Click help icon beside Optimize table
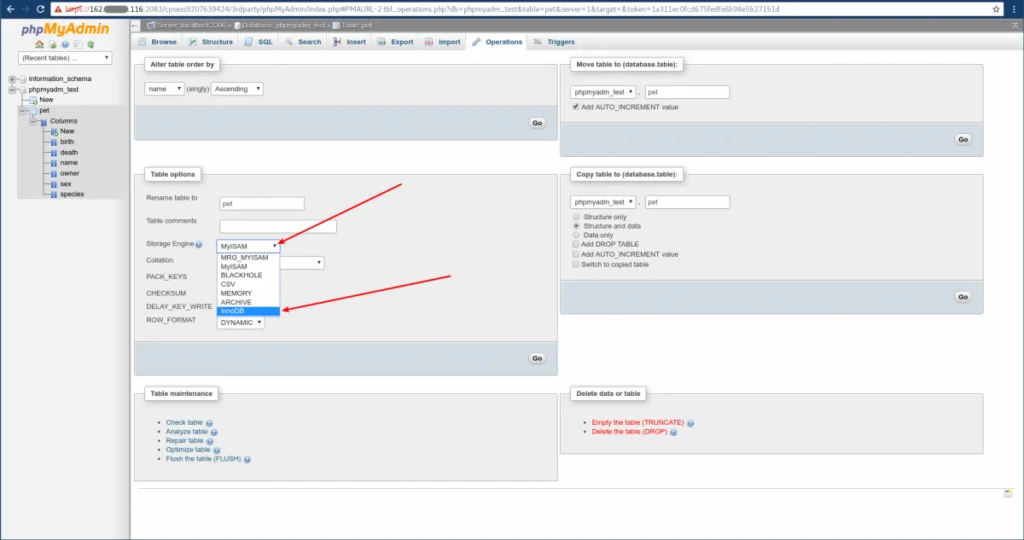 point(217,451)
